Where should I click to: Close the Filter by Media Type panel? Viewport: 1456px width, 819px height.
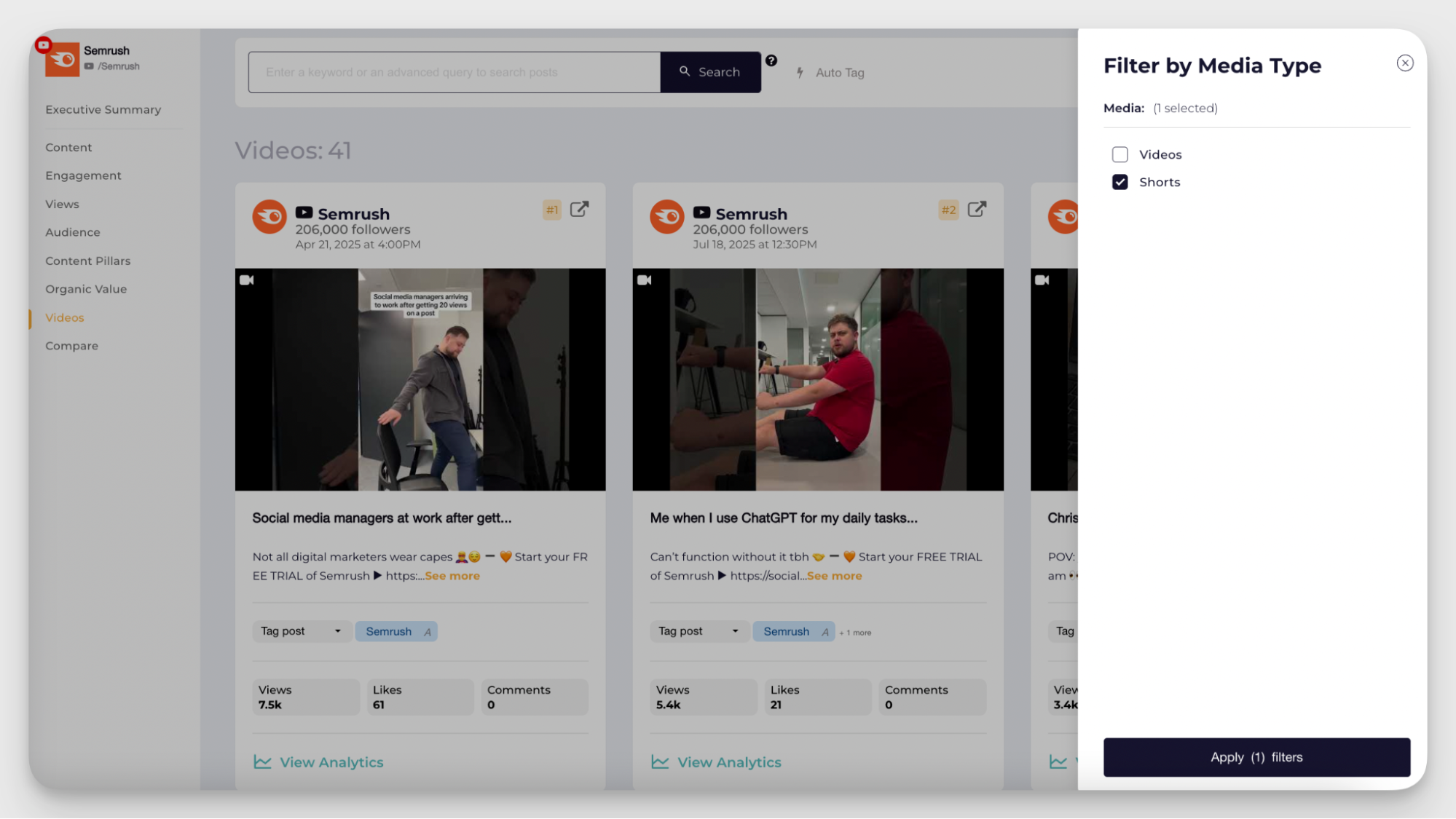tap(1404, 63)
